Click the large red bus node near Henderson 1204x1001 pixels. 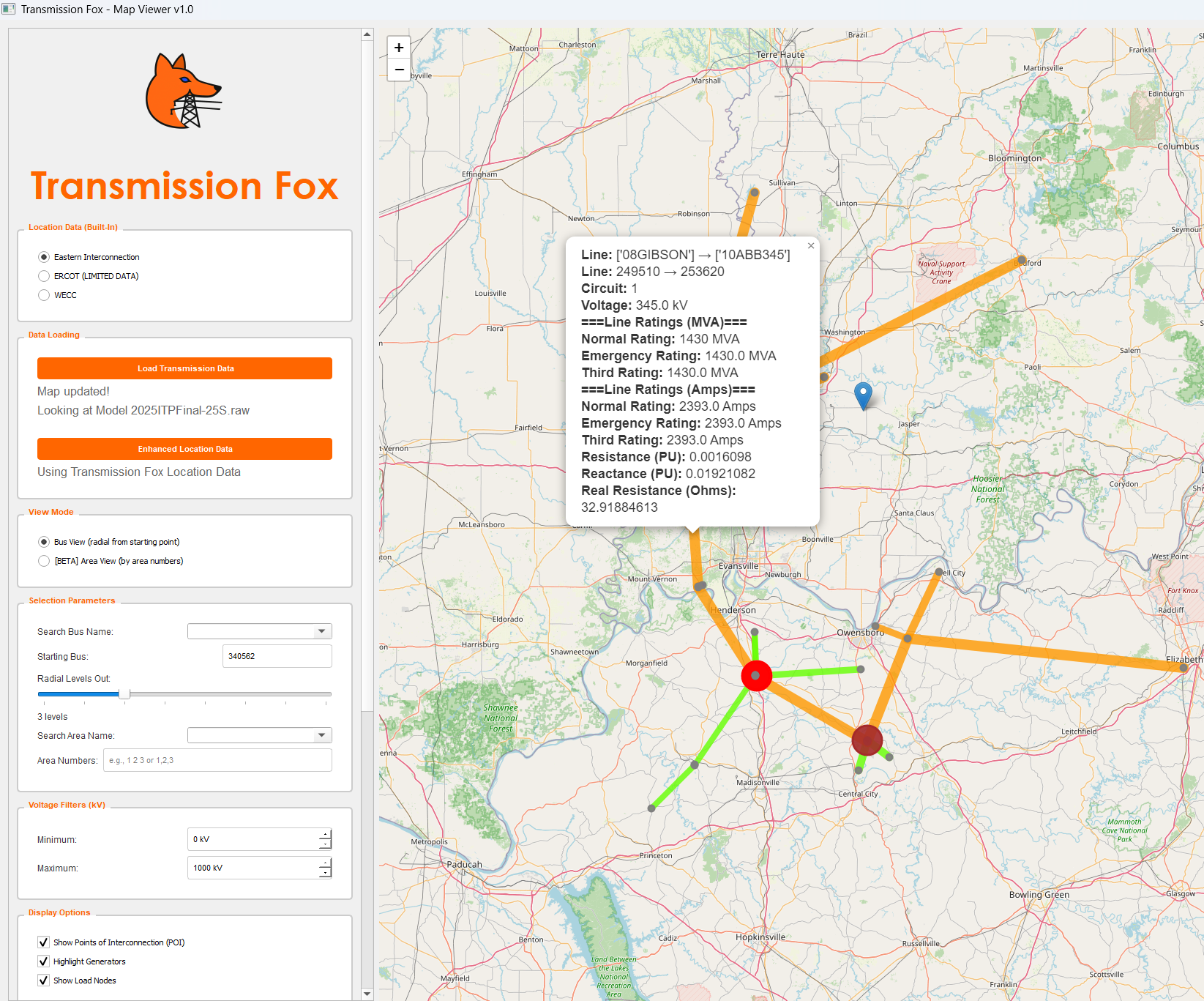click(757, 675)
